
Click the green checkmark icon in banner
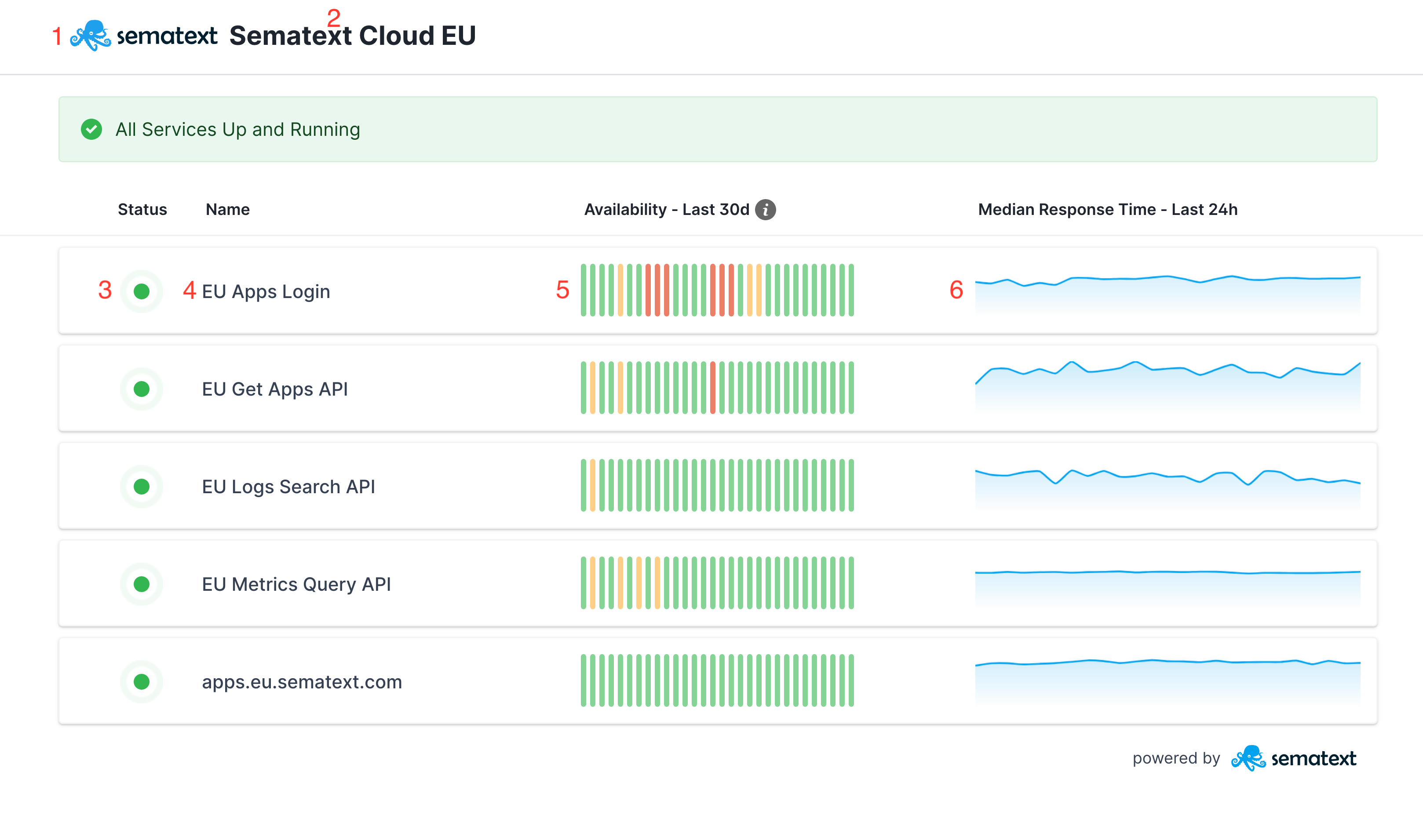point(91,130)
